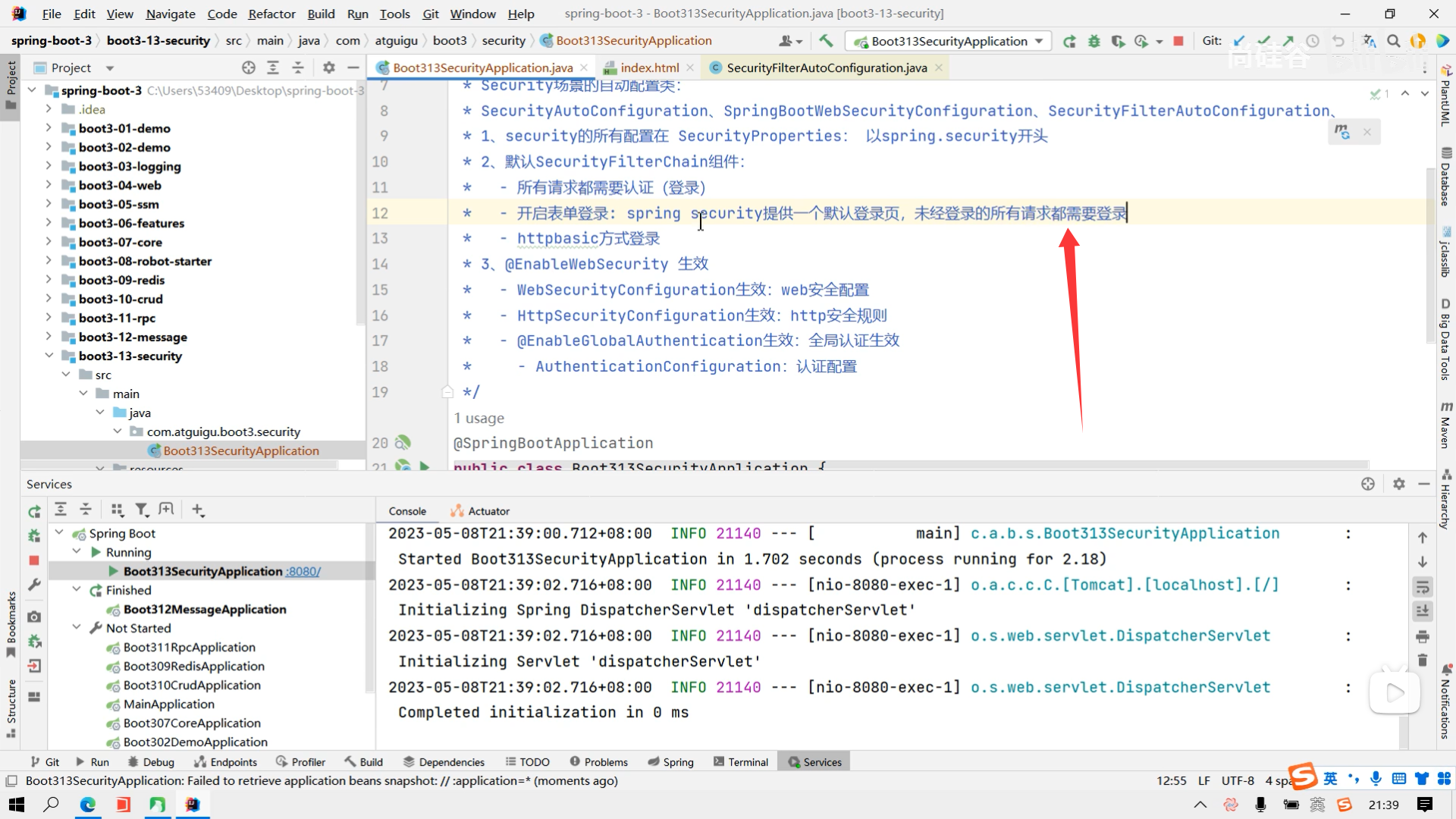Rerun Boot313SecurityApplication from the top toolbar

(1069, 41)
